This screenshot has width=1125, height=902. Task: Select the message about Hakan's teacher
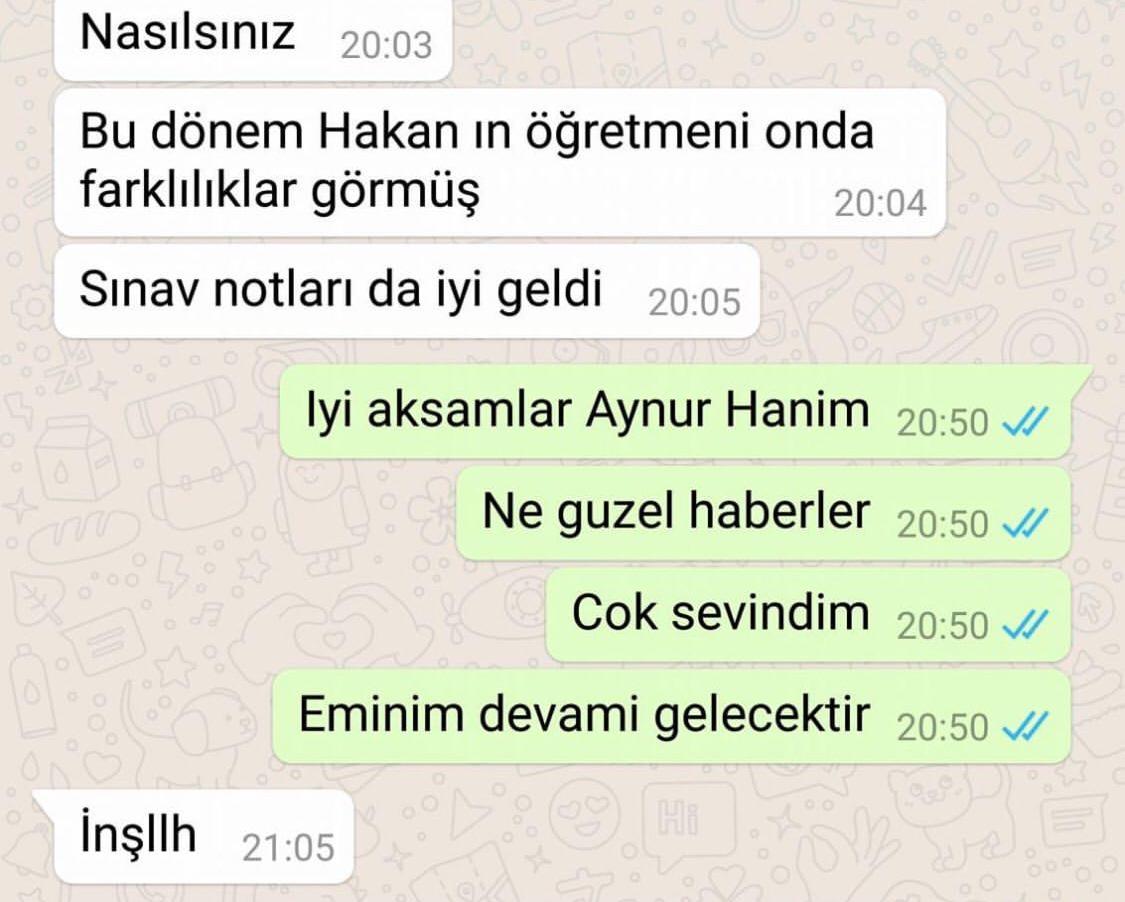pos(500,162)
